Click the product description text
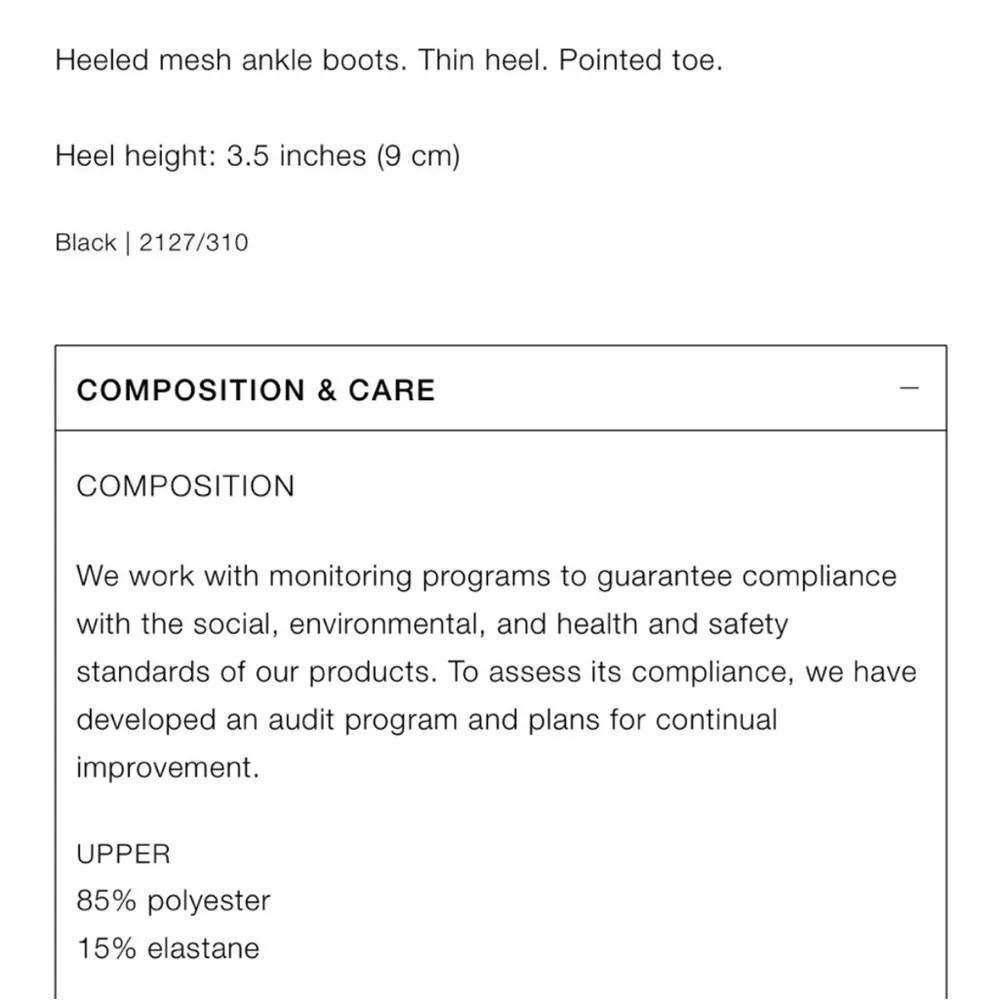Screen dimensions: 1000x1000 point(389,60)
